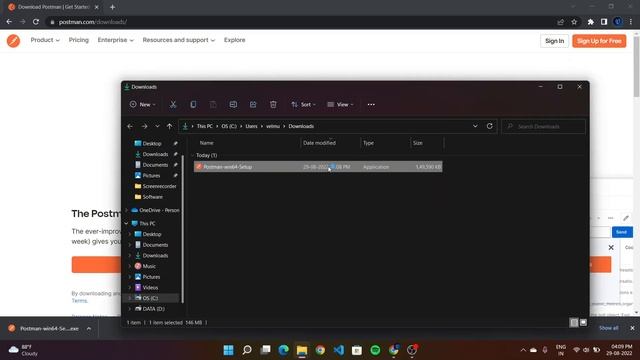This screenshot has width=640, height=360.
Task: Open Microsoft Edge from taskbar
Action: click(x=283, y=350)
